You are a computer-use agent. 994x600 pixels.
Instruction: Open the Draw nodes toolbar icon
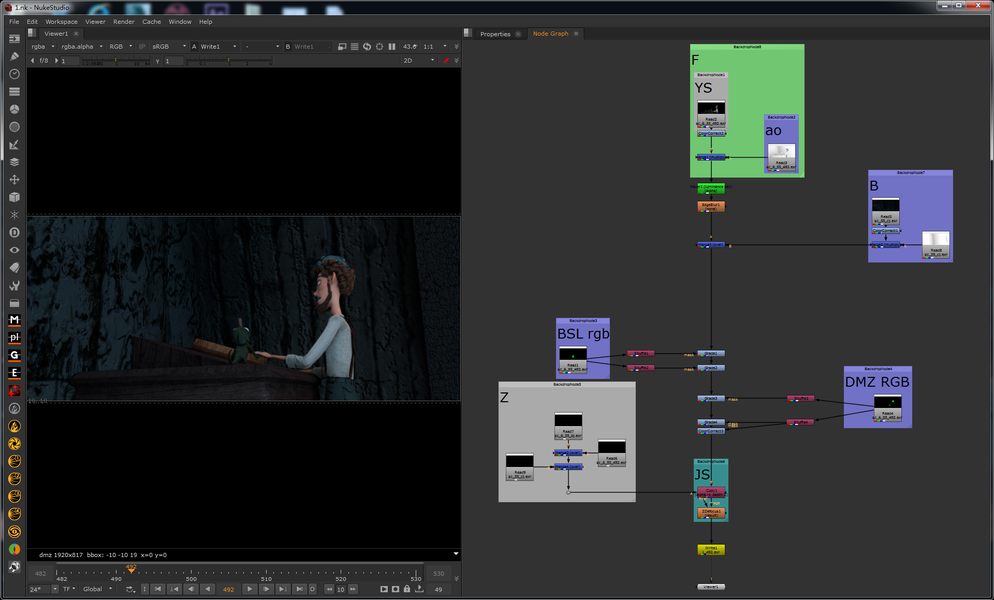click(x=14, y=56)
